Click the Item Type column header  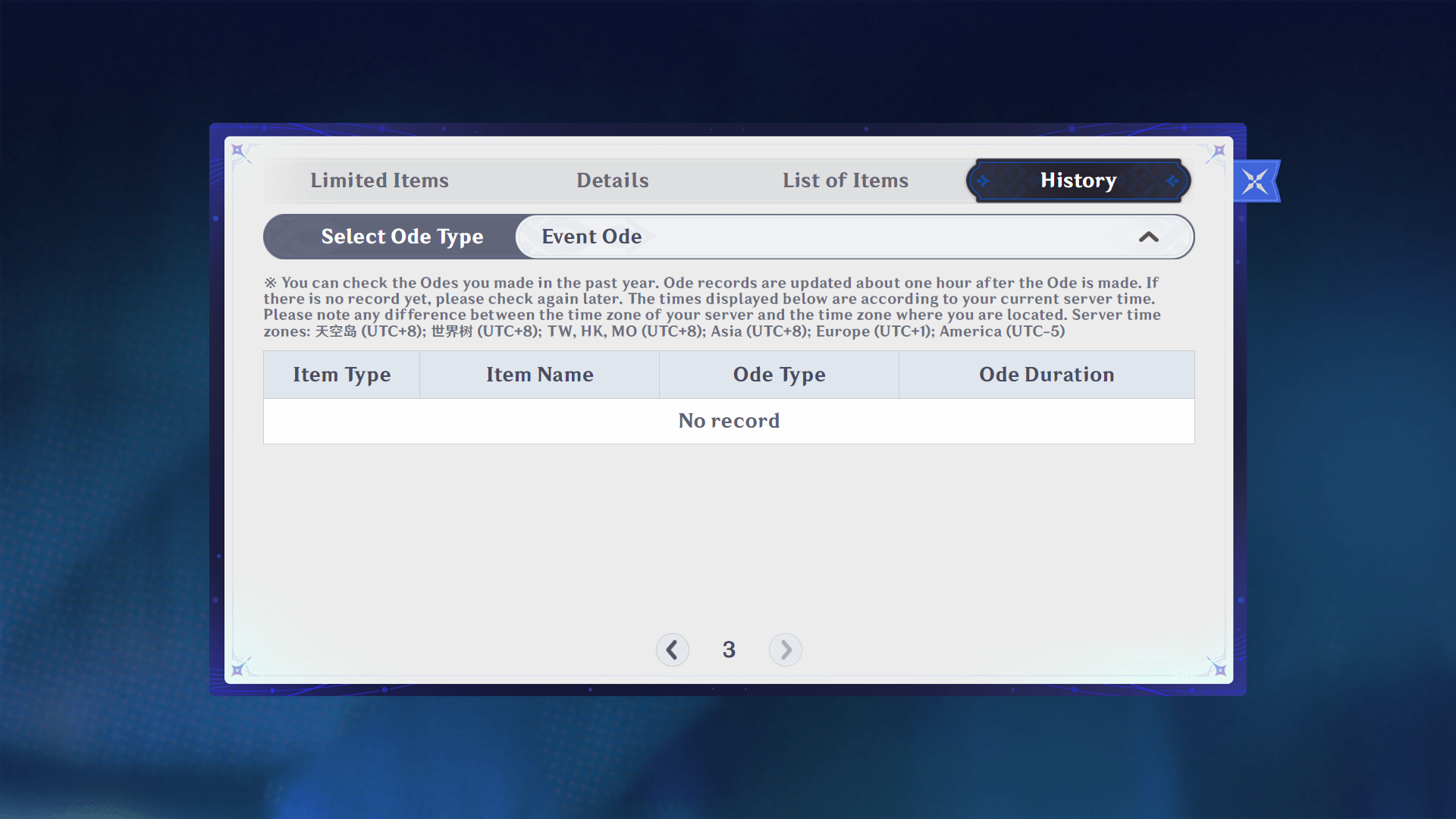click(342, 375)
